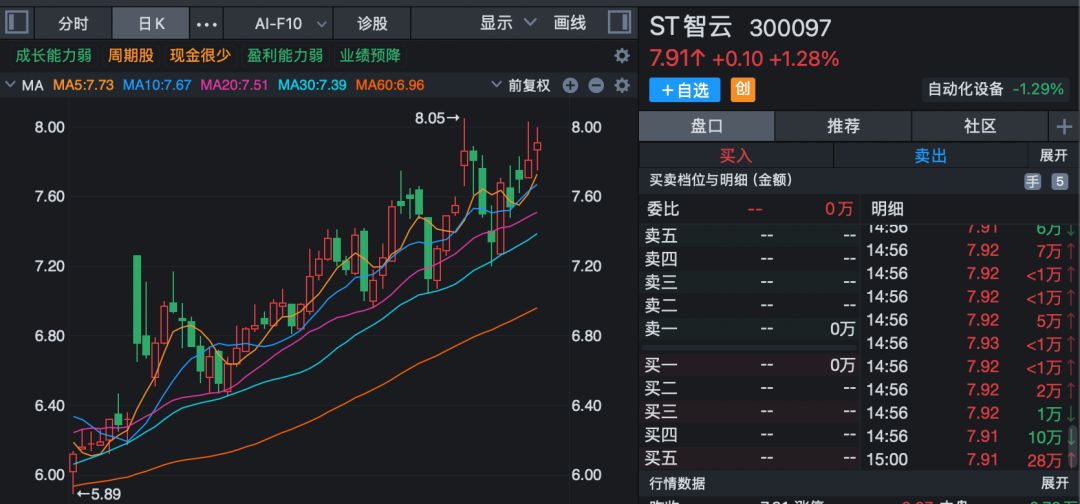Open the 显示 dropdown menu

[508, 23]
